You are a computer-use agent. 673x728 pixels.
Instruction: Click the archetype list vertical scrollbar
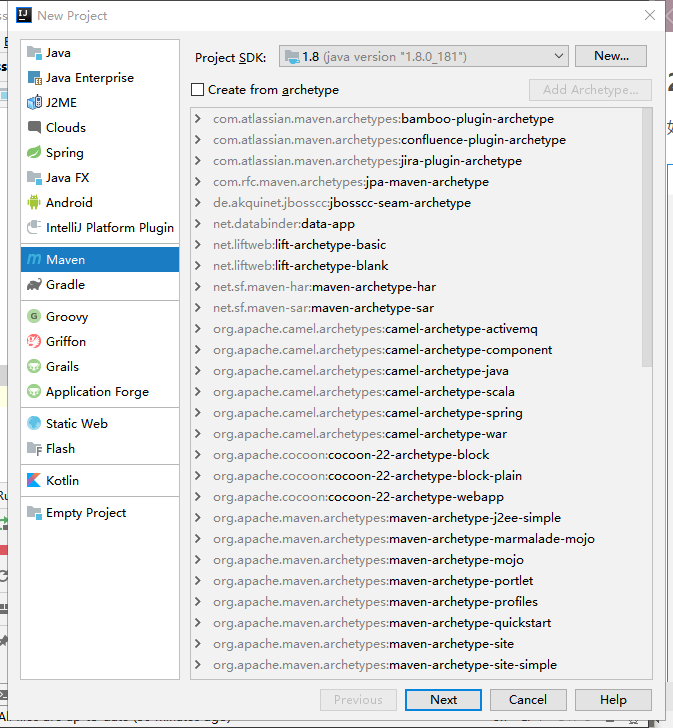pyautogui.click(x=647, y=238)
